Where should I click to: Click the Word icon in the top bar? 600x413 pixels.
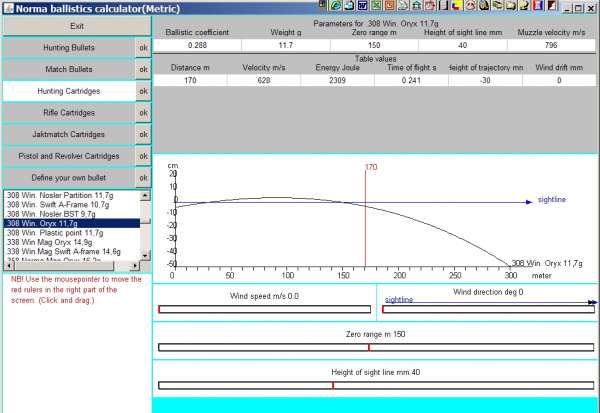[x=364, y=6]
